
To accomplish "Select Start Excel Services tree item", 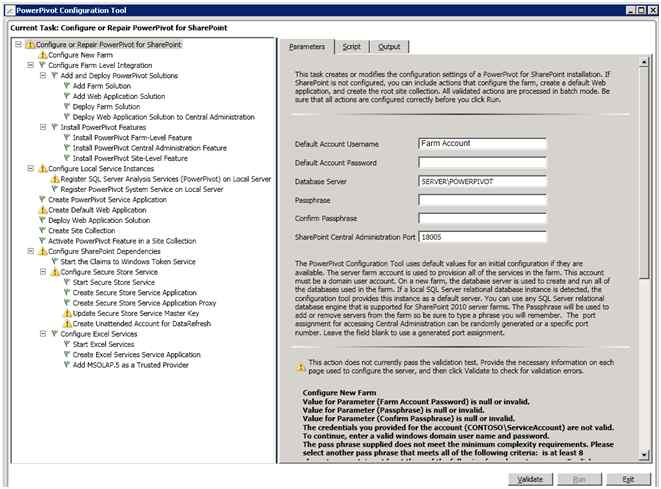I will 103,344.
